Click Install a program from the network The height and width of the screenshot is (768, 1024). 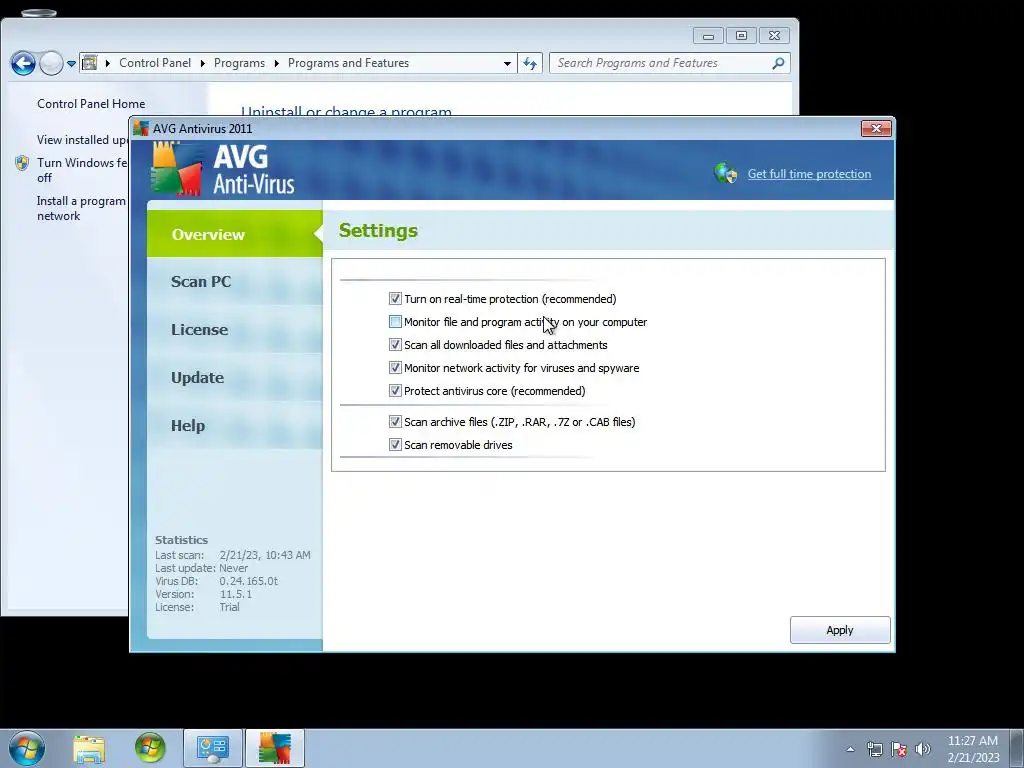(x=81, y=208)
